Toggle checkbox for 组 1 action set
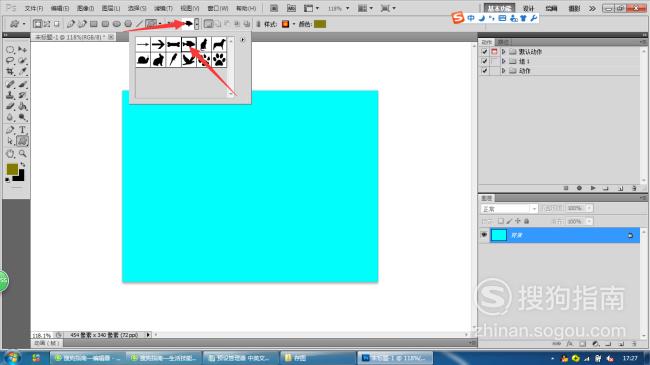The width and height of the screenshot is (650, 365). click(x=484, y=61)
